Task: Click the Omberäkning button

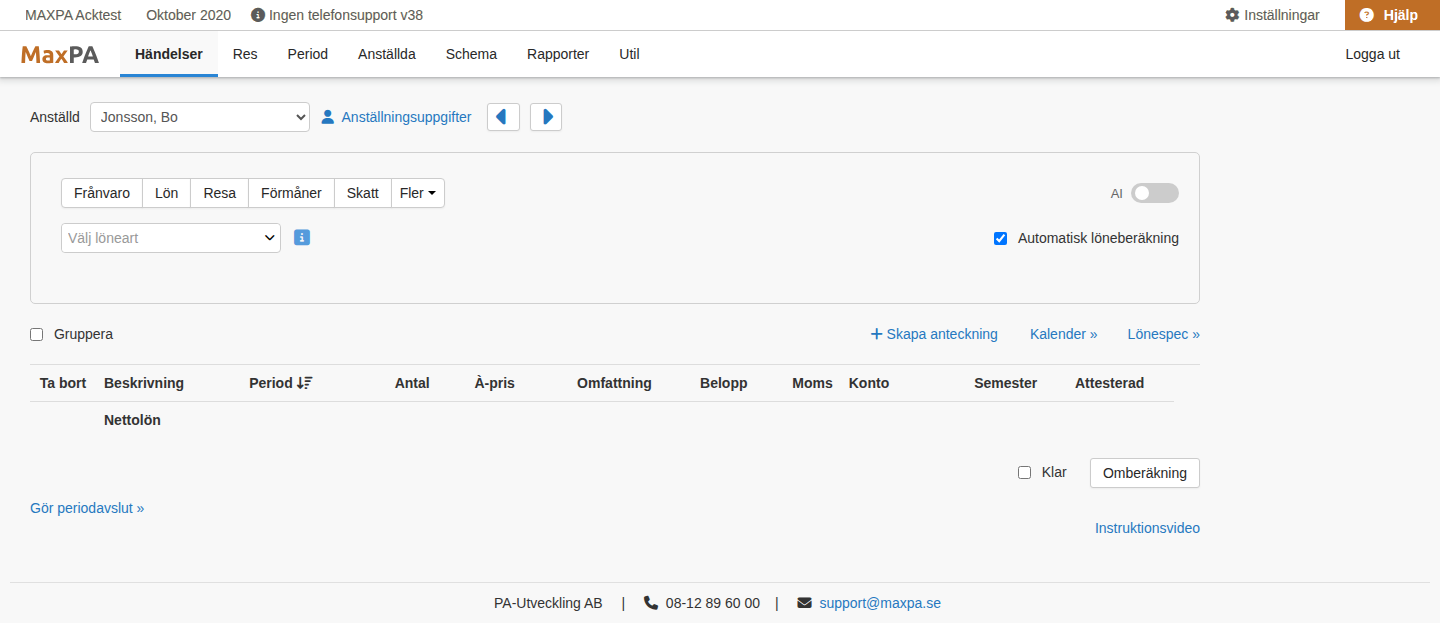Action: 1145,473
